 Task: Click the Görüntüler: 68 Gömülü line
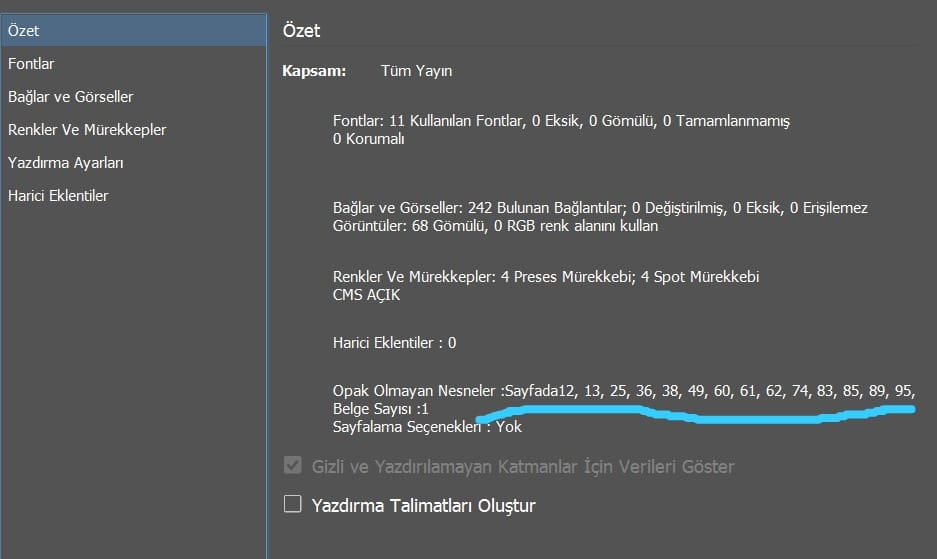click(495, 226)
